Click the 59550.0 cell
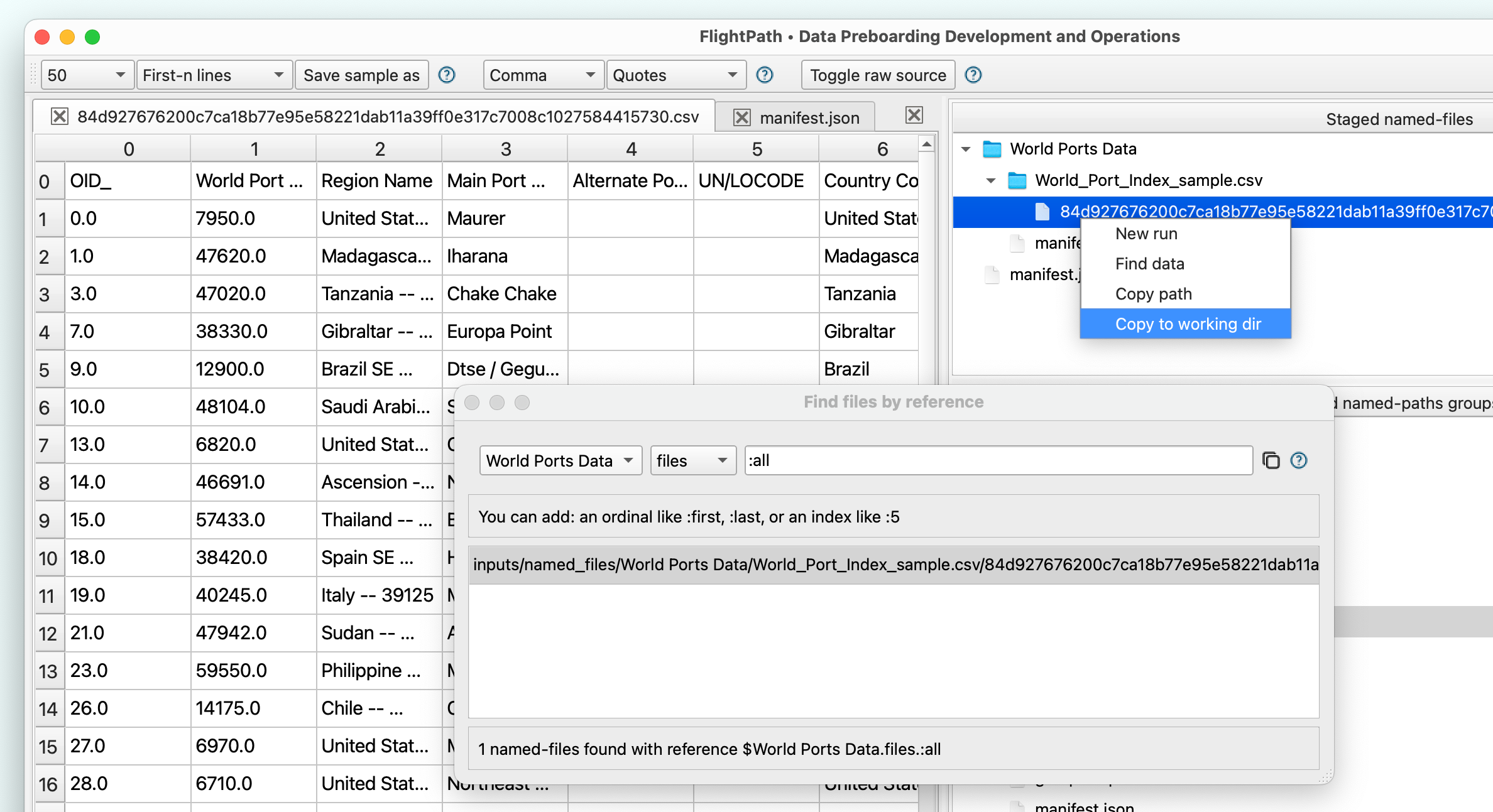 coord(254,671)
